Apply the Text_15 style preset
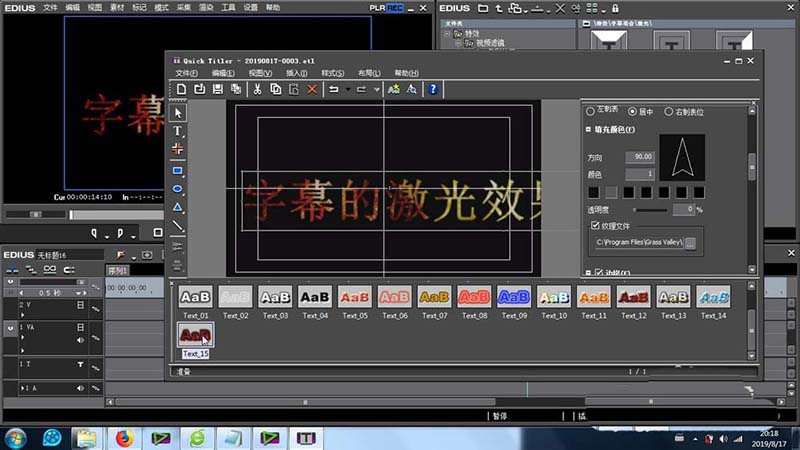Image resolution: width=800 pixels, height=450 pixels. pyautogui.click(x=195, y=335)
